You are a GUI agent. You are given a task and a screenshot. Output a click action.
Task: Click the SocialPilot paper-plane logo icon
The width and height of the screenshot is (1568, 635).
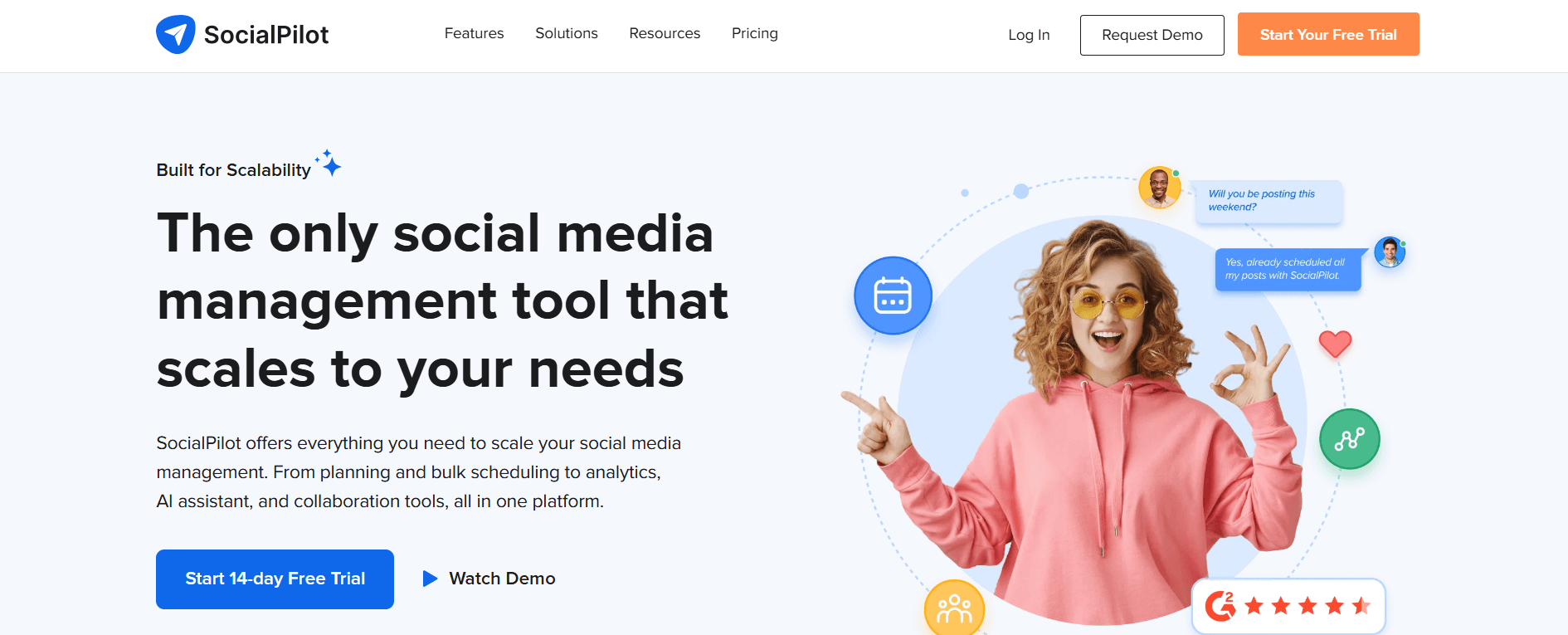pos(176,35)
